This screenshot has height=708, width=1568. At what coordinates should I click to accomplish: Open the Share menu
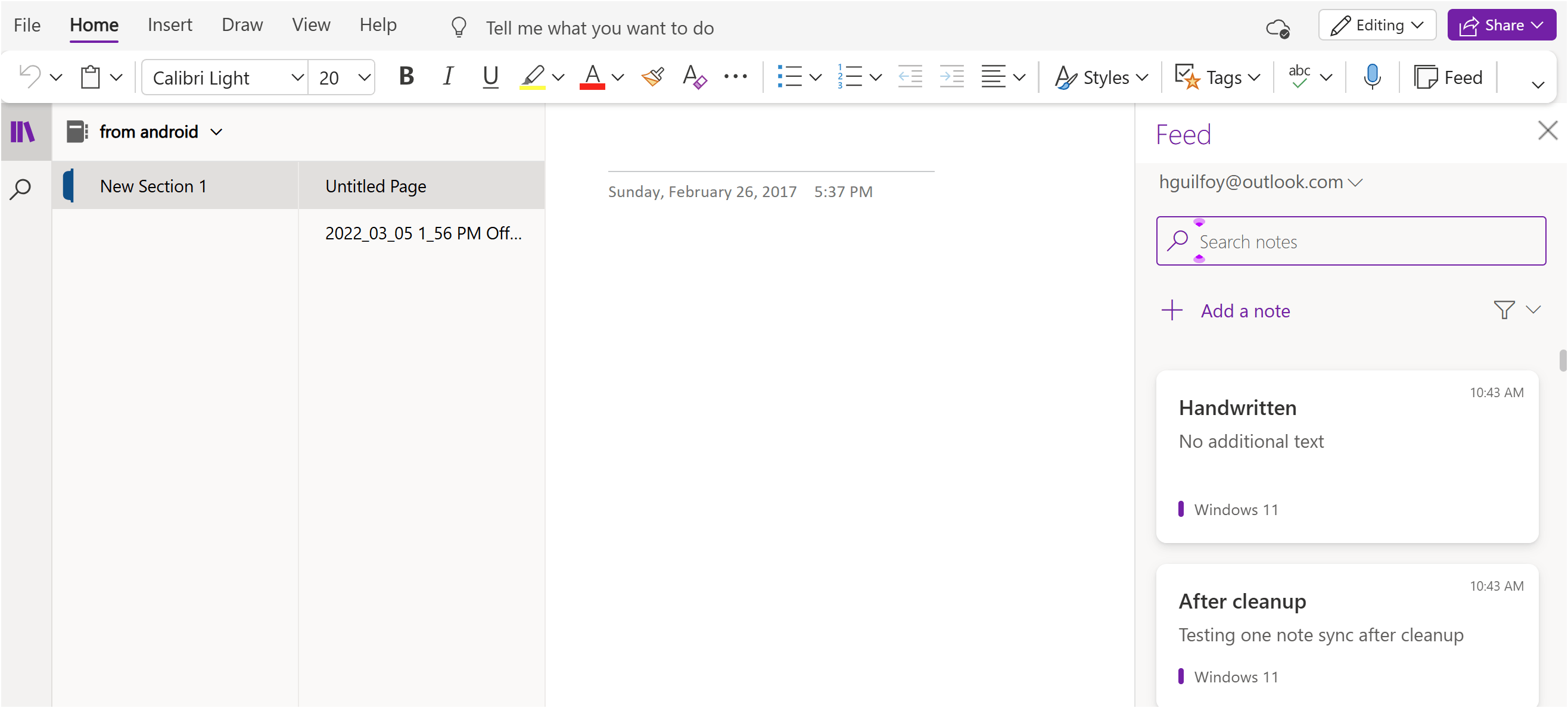click(1501, 25)
